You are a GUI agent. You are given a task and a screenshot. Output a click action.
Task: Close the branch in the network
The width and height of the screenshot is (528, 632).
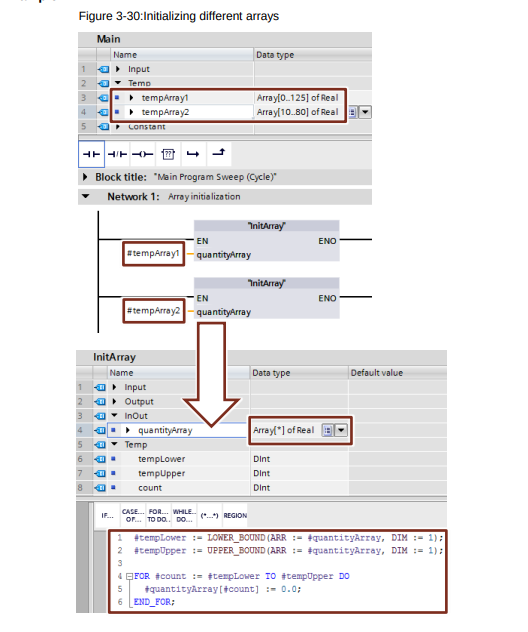pos(219,154)
